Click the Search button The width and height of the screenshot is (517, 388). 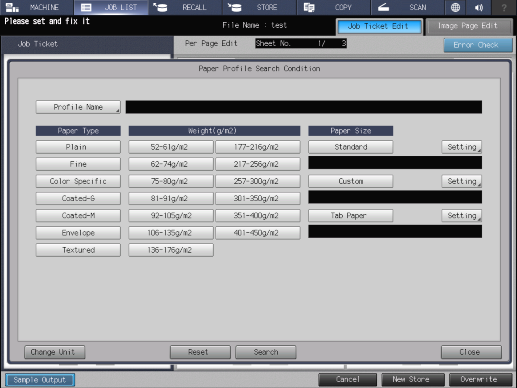click(266, 352)
